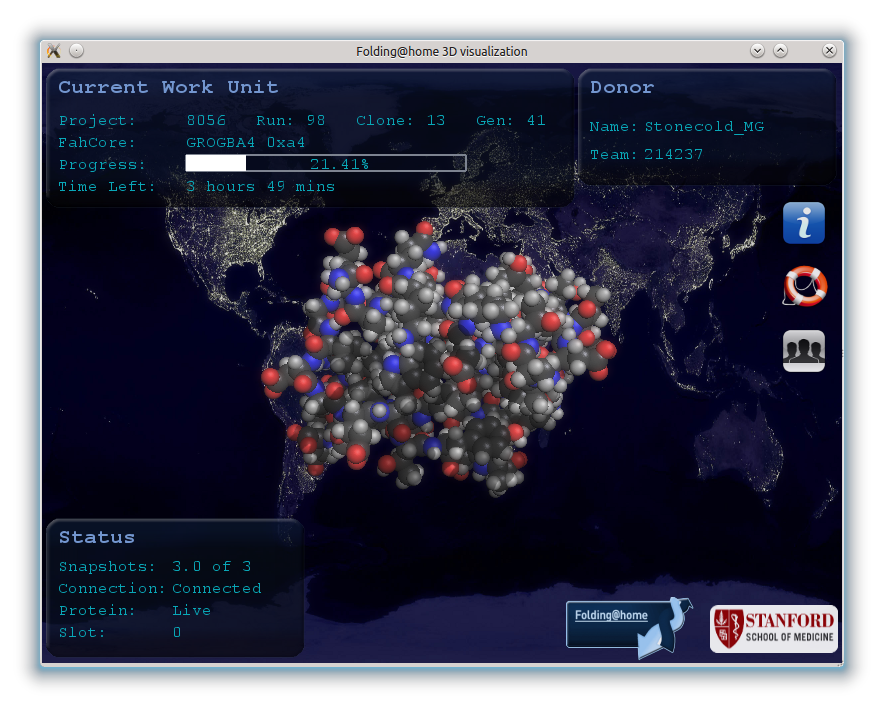The width and height of the screenshot is (884, 707).
Task: Maximize window with up-chevron title button
Action: pos(780,51)
